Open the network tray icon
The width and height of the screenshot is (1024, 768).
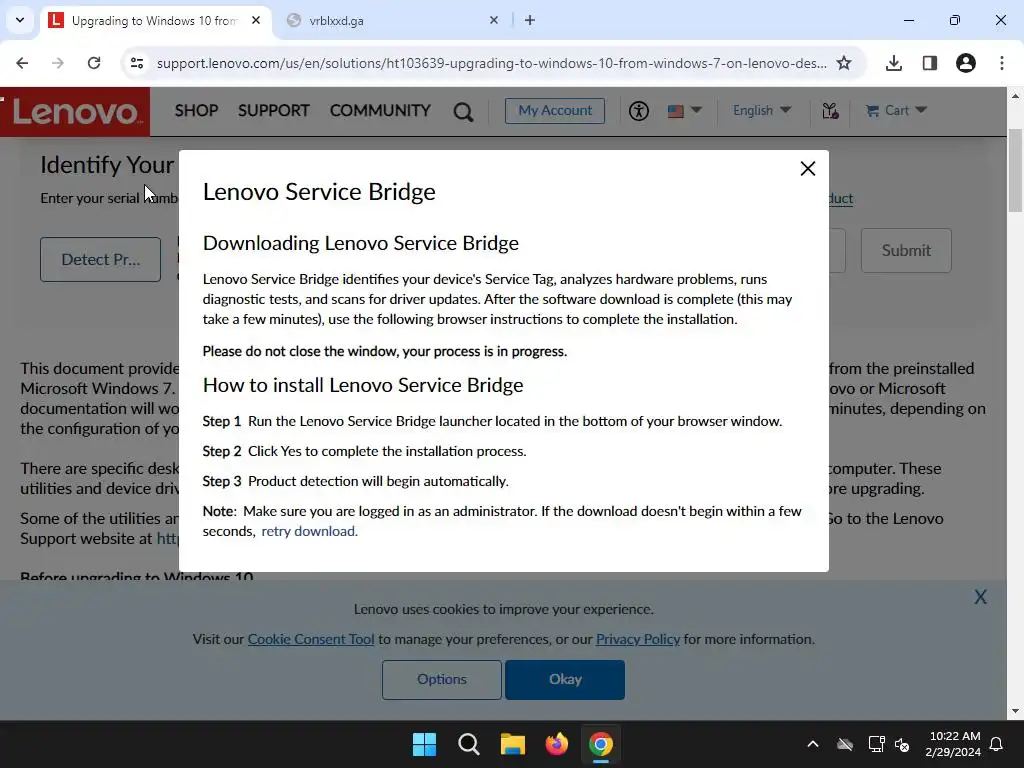point(876,744)
